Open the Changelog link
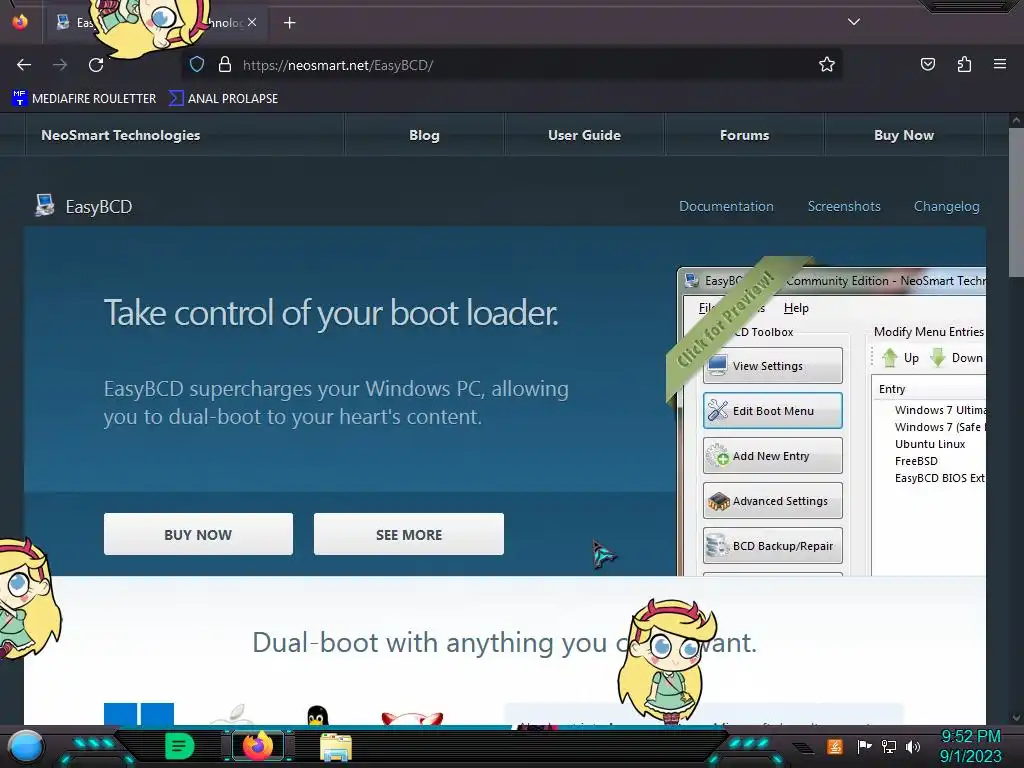Image resolution: width=1024 pixels, height=768 pixels. (x=946, y=206)
